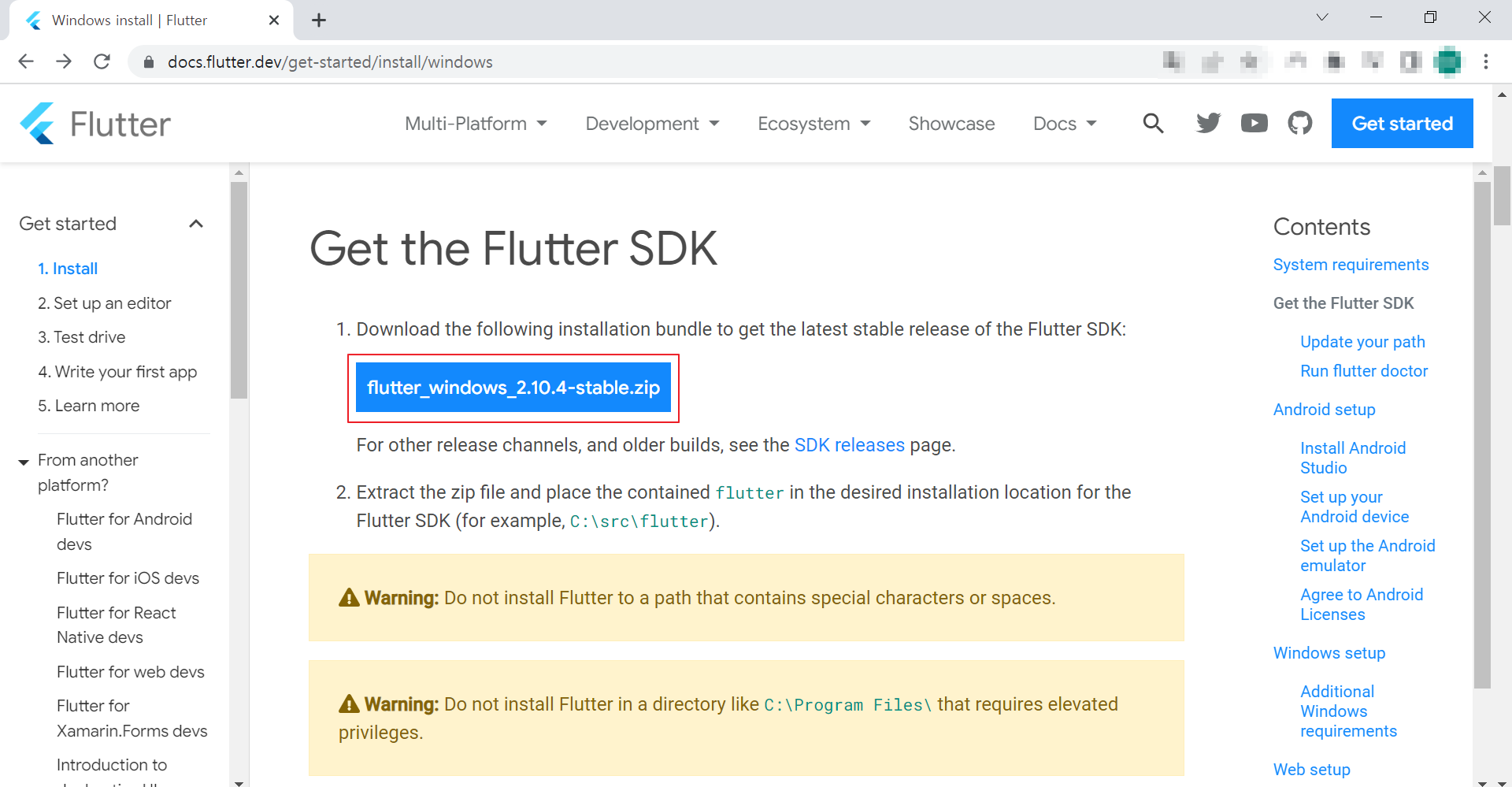1512x787 pixels.
Task: Click sidebar scrollbar down arrow
Action: click(239, 782)
